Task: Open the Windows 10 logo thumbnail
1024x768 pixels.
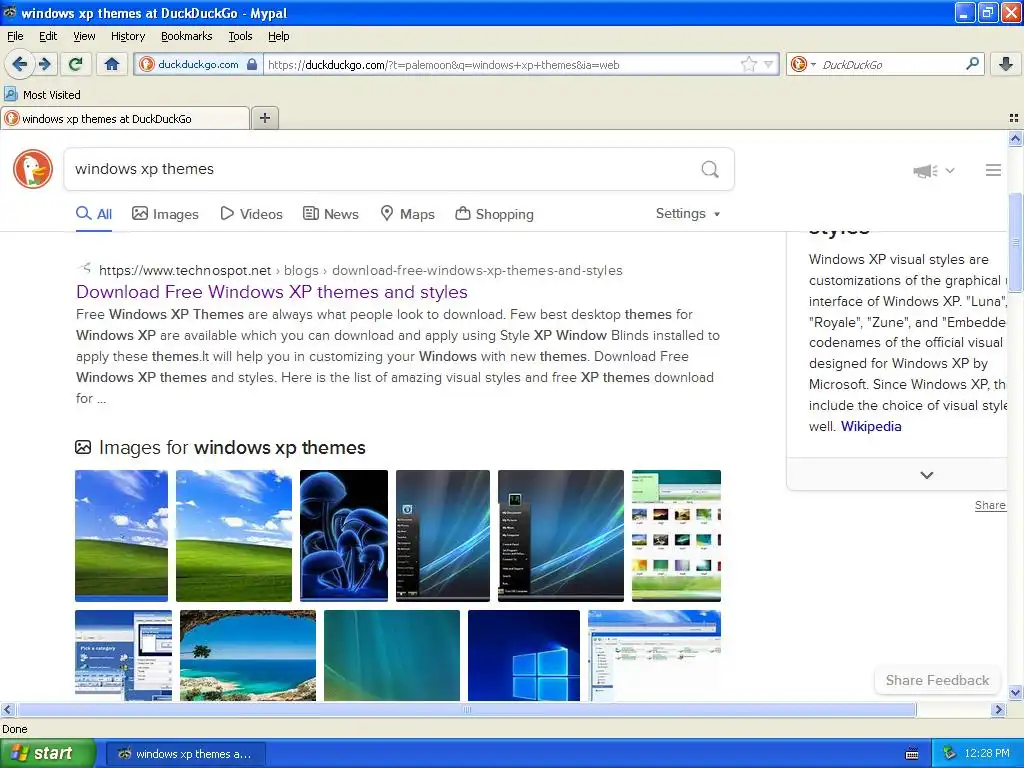Action: point(524,655)
